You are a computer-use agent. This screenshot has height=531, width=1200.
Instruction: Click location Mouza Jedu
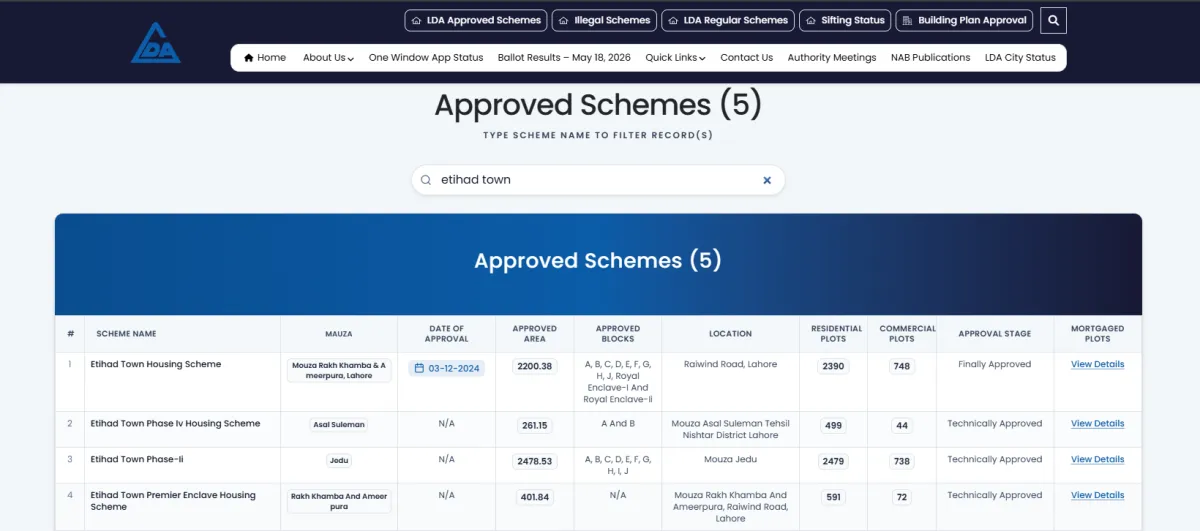[x=730, y=460]
